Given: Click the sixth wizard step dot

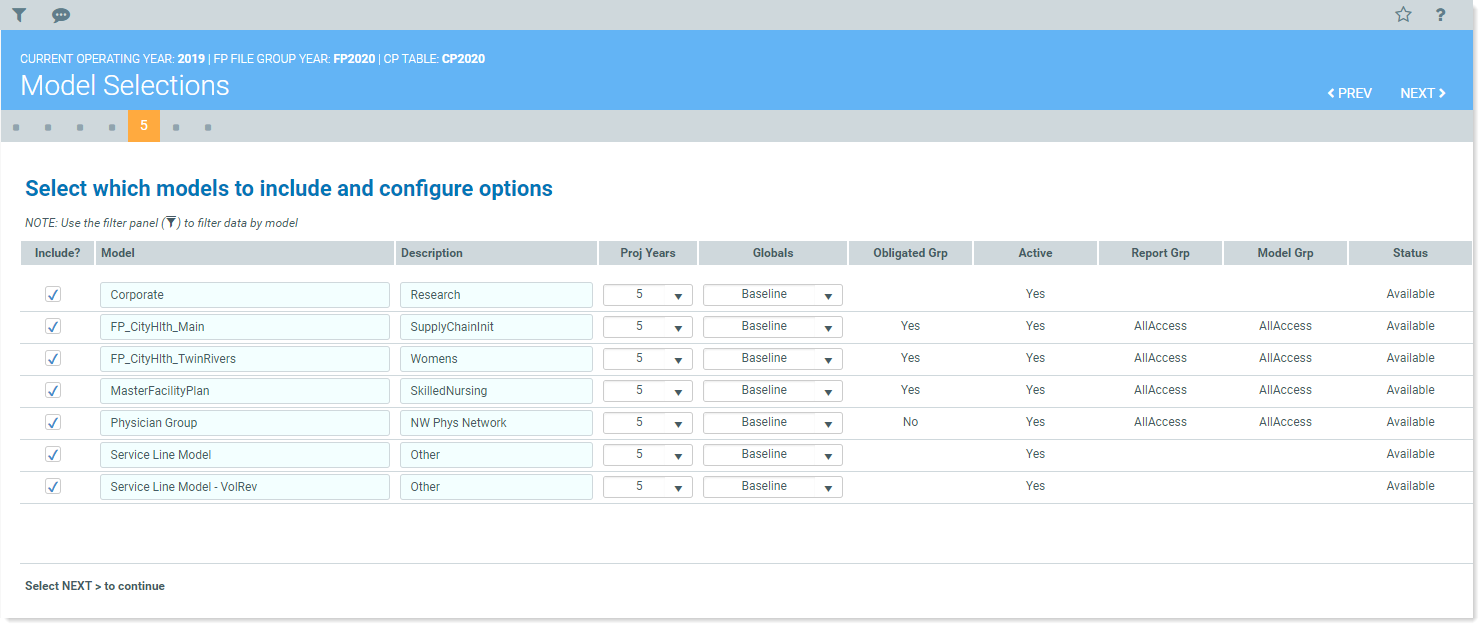Looking at the screenshot, I should pos(176,127).
